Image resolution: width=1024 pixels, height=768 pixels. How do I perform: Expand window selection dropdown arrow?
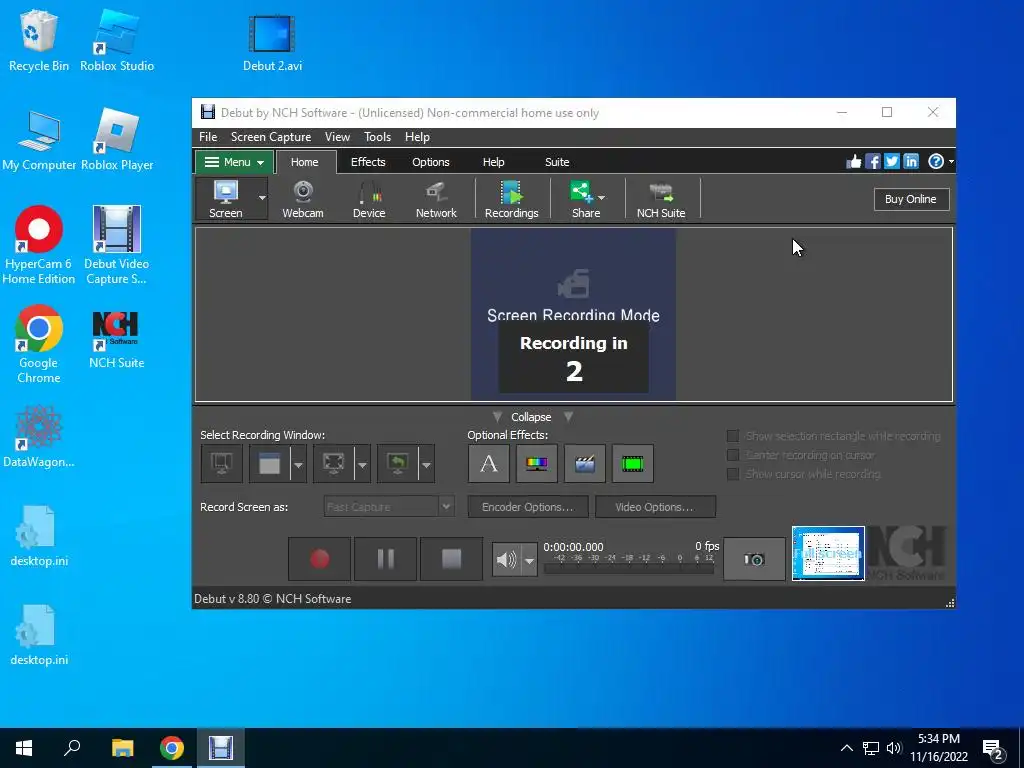pyautogui.click(x=298, y=464)
